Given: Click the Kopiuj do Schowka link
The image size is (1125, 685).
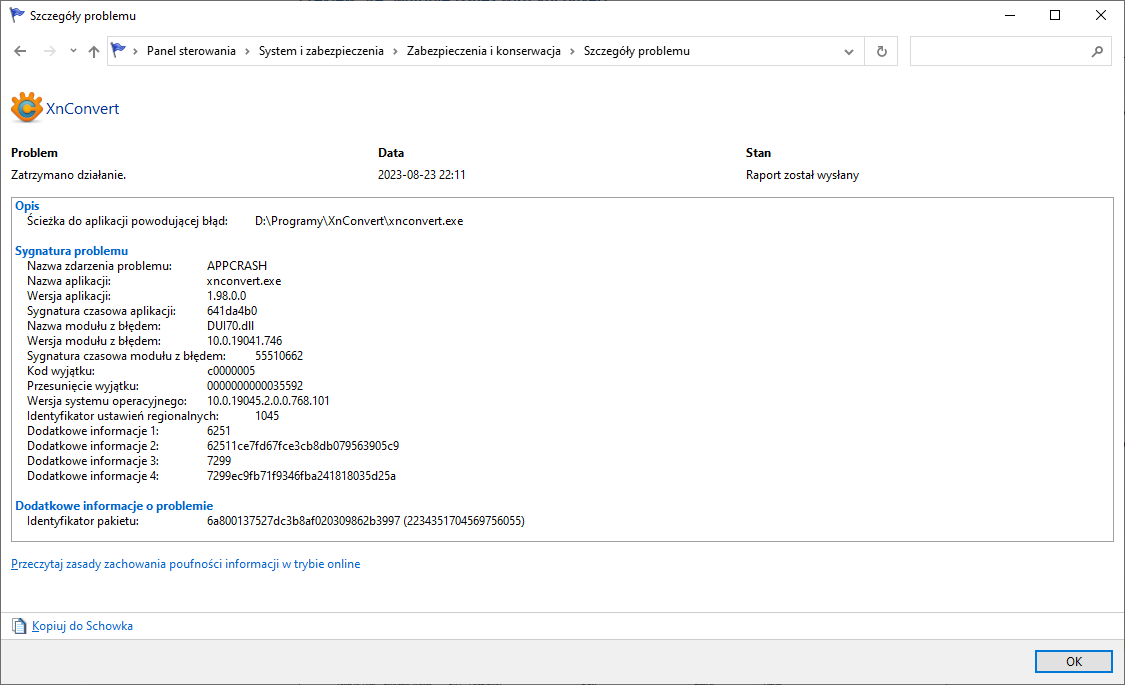Looking at the screenshot, I should (x=82, y=626).
